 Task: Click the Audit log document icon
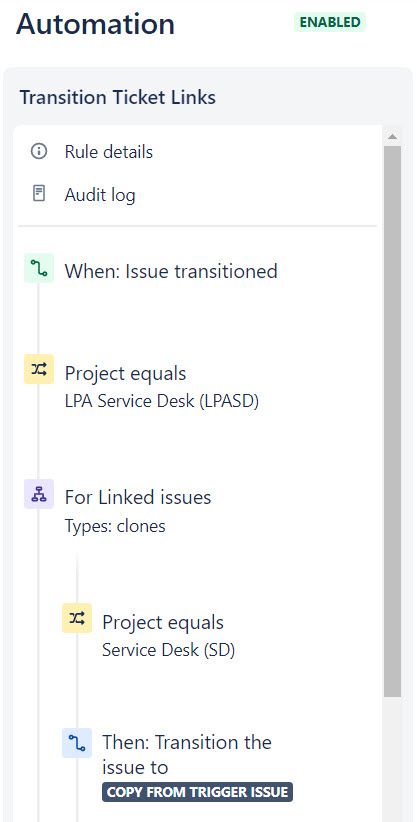tap(39, 194)
